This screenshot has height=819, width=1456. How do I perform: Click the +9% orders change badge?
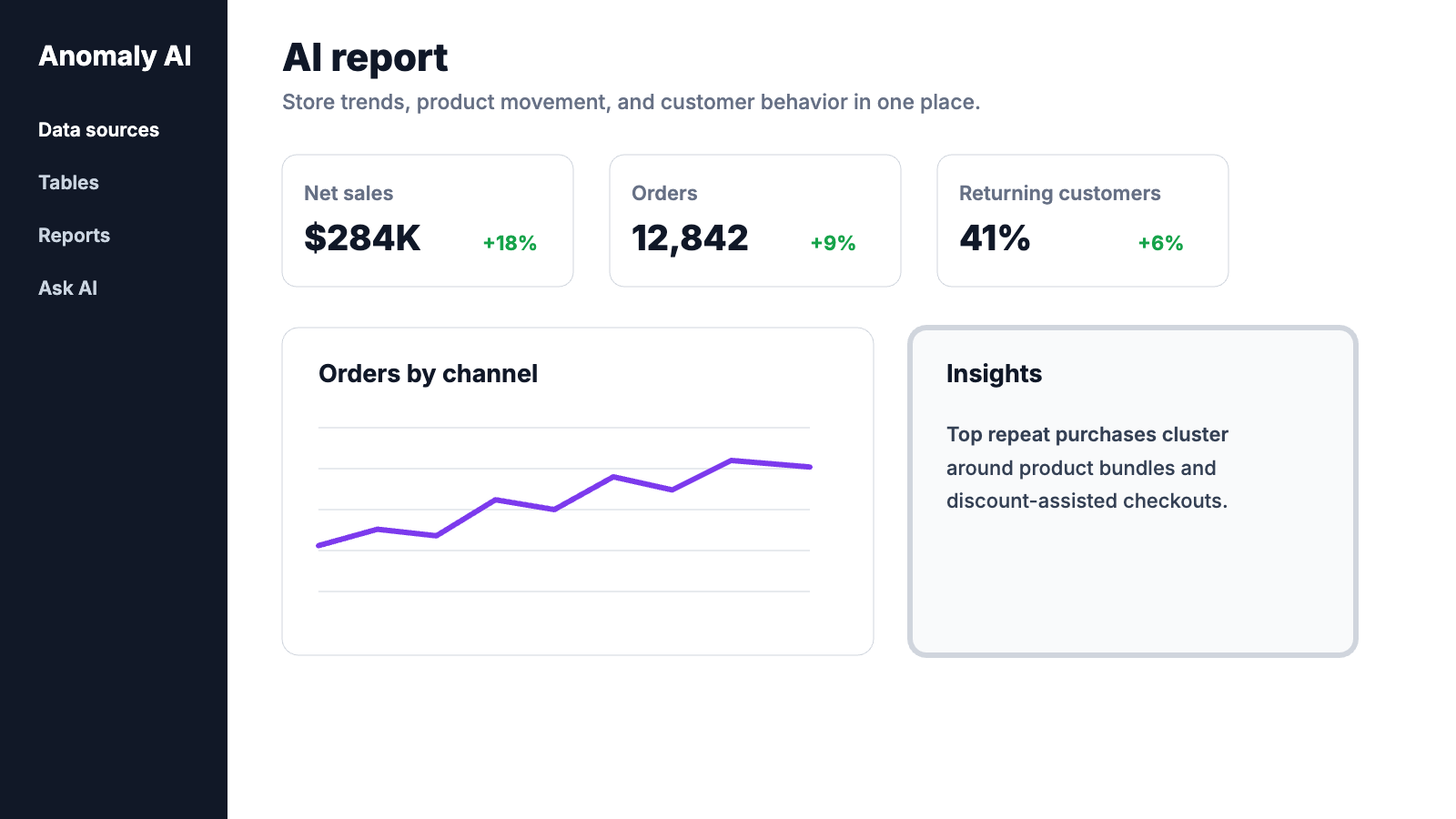coord(834,243)
